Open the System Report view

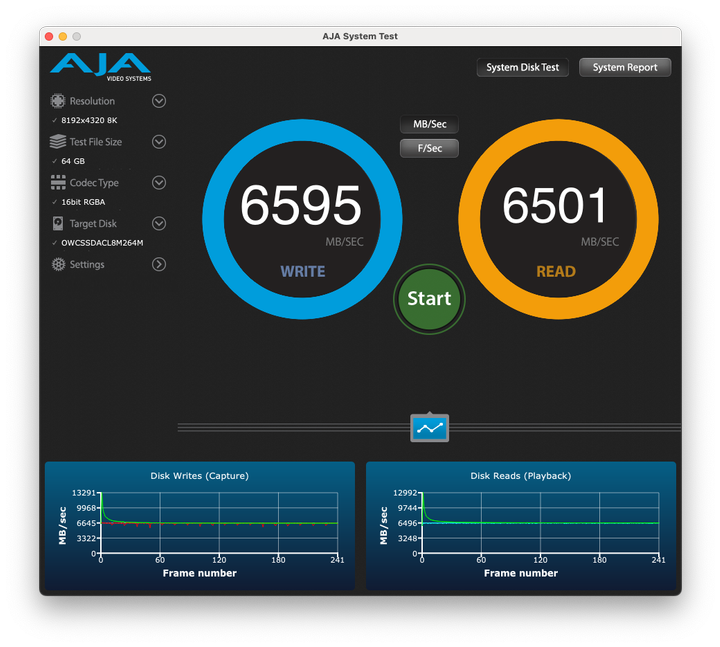625,68
